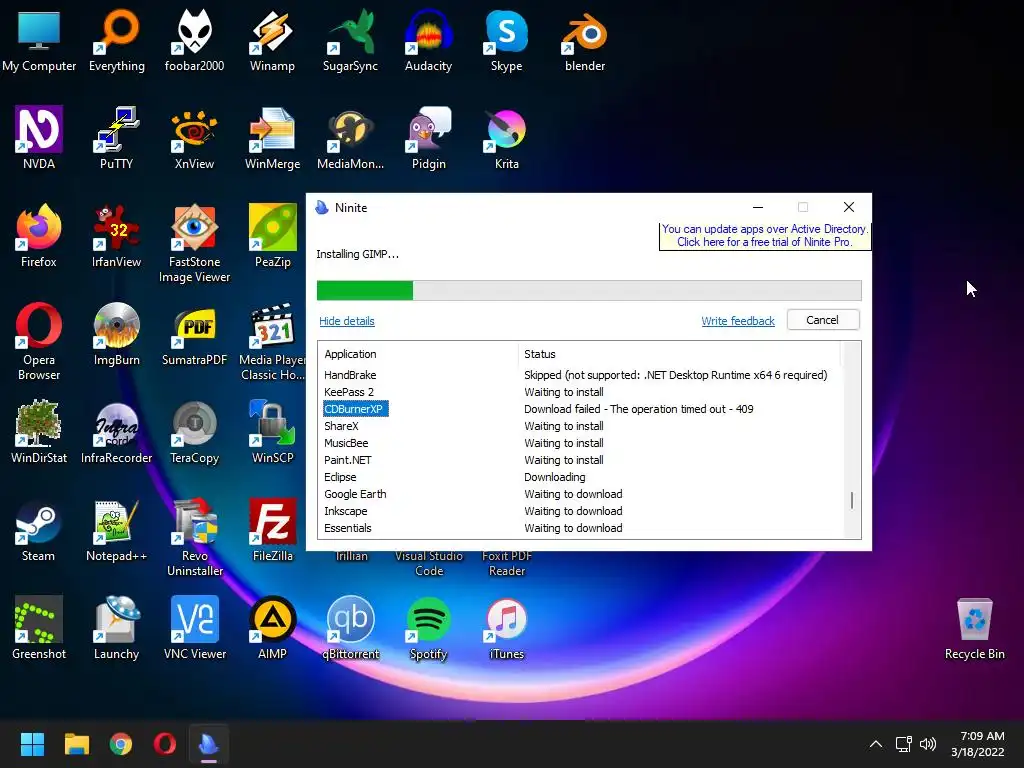Viewport: 1024px width, 768px height.
Task: Select the SugarSync desktop icon
Action: 350,40
